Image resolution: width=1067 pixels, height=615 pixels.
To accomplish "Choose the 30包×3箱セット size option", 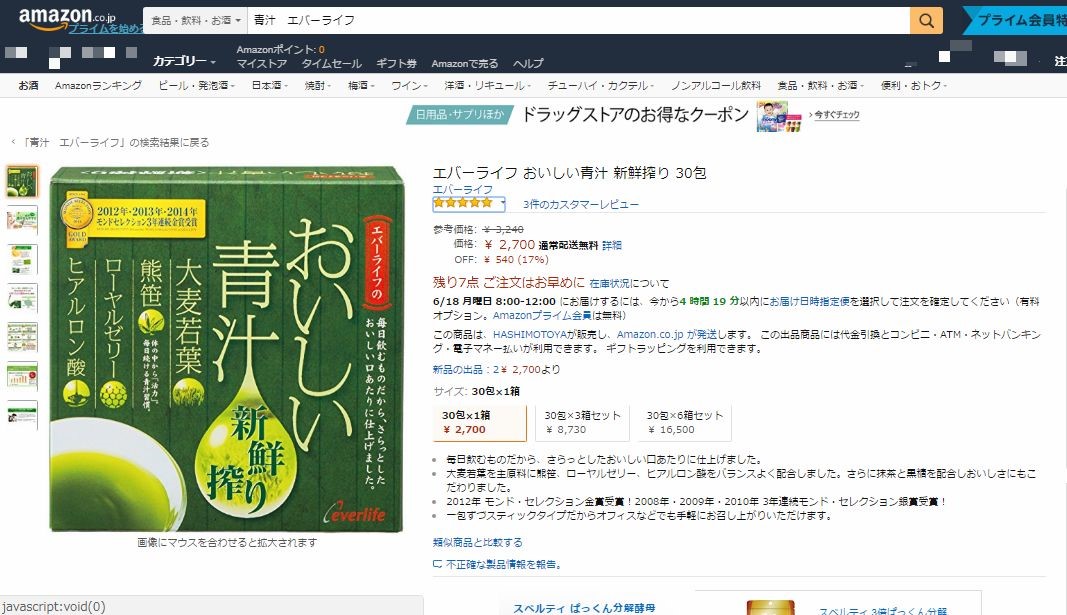I will pyautogui.click(x=582, y=422).
